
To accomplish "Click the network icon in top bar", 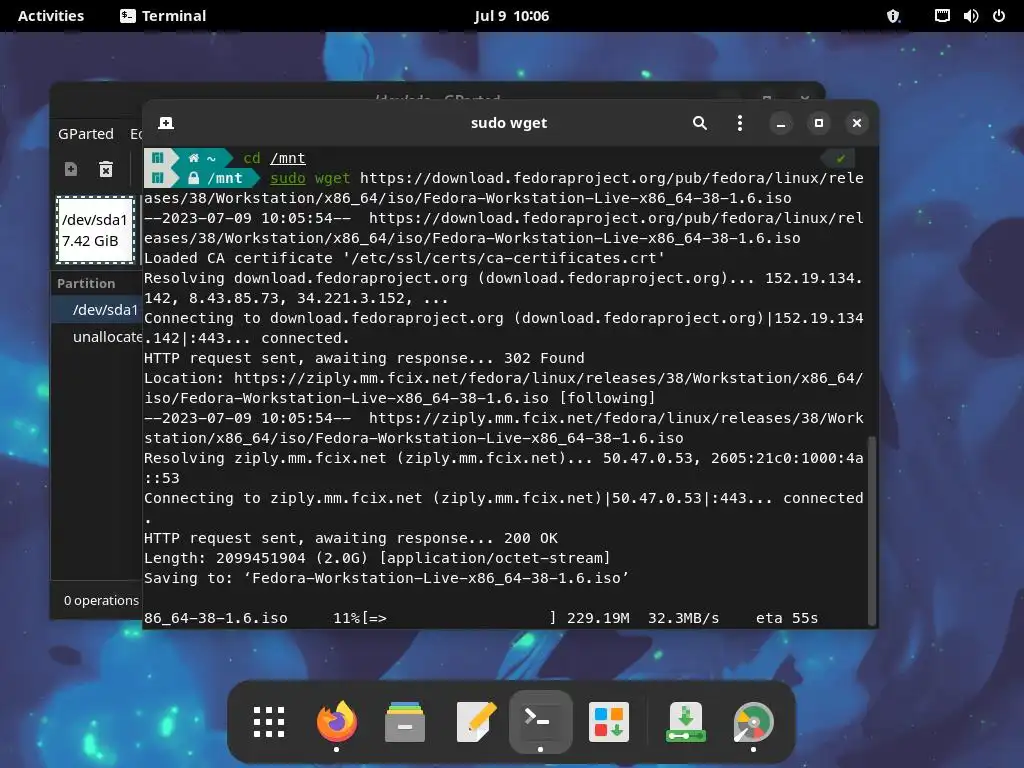I will tap(942, 16).
